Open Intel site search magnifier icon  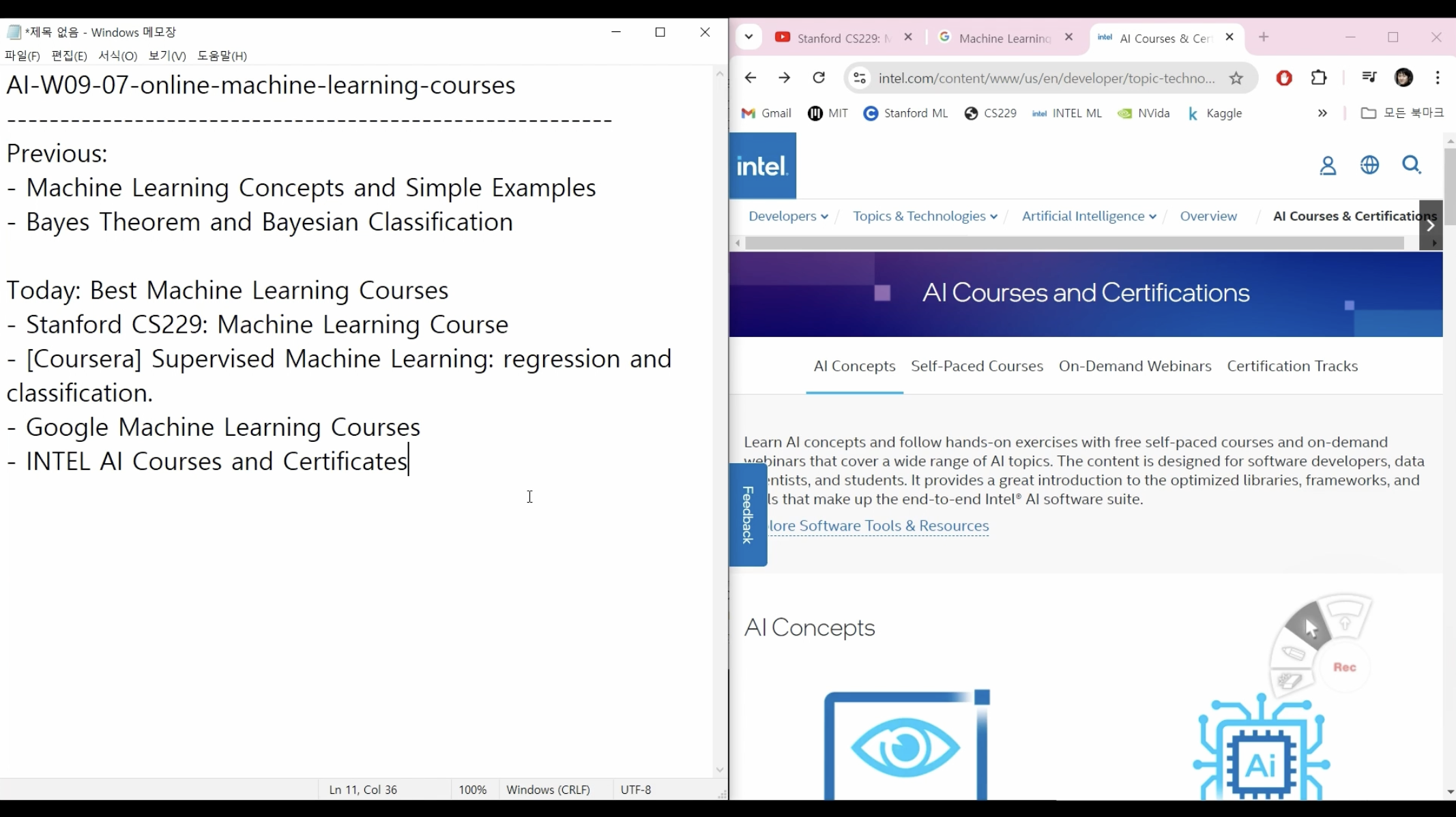click(1412, 165)
